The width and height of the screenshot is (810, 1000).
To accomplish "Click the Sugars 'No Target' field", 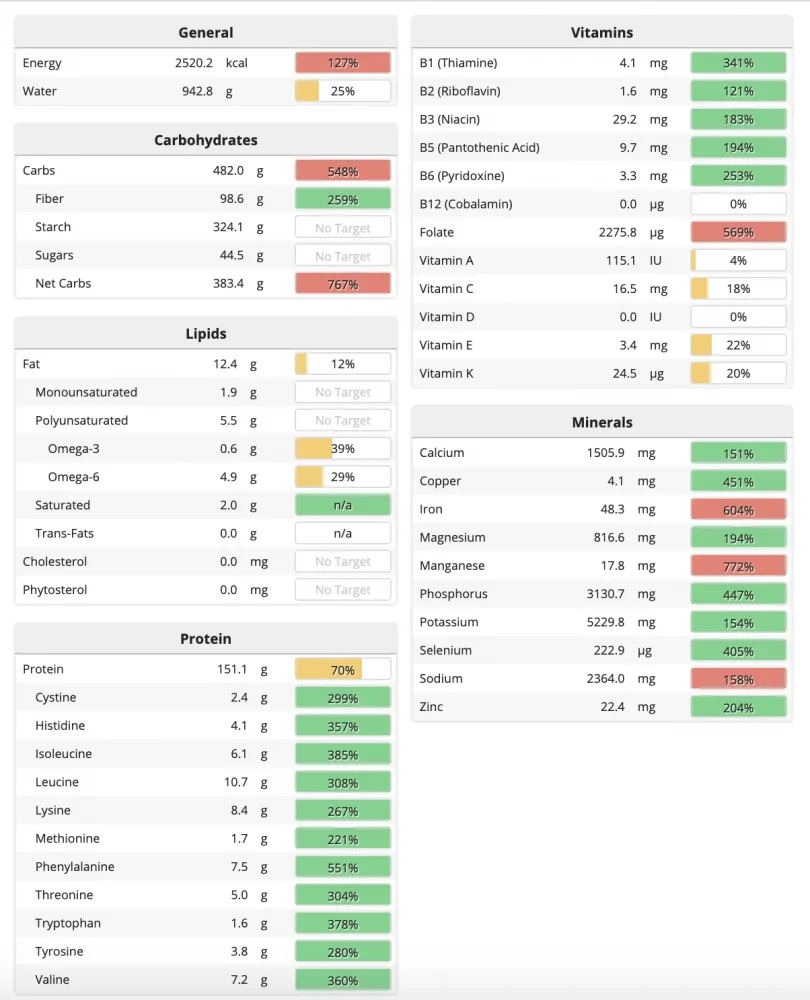I will tap(342, 256).
